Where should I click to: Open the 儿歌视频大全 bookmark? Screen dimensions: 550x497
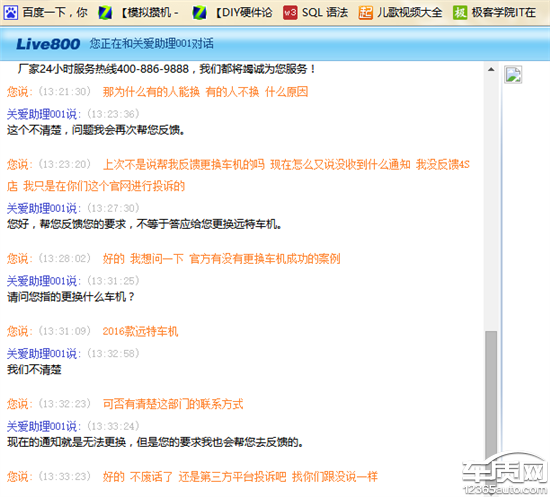coord(409,13)
